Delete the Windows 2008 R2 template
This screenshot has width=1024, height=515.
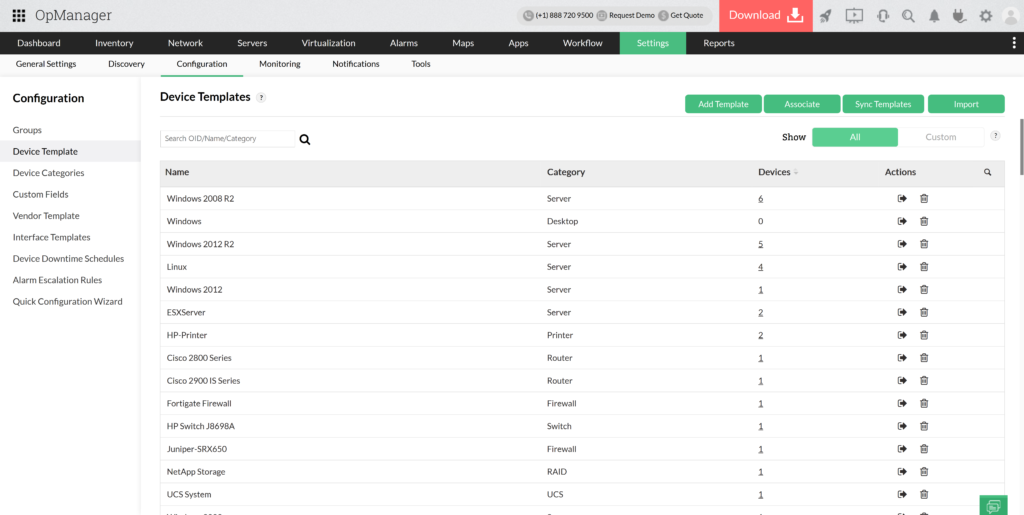pyautogui.click(x=924, y=199)
